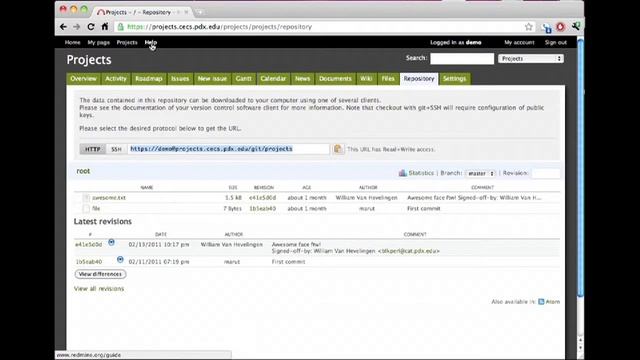The image size is (640, 360).
Task: Open the entry named 'file'
Action: (x=96, y=209)
